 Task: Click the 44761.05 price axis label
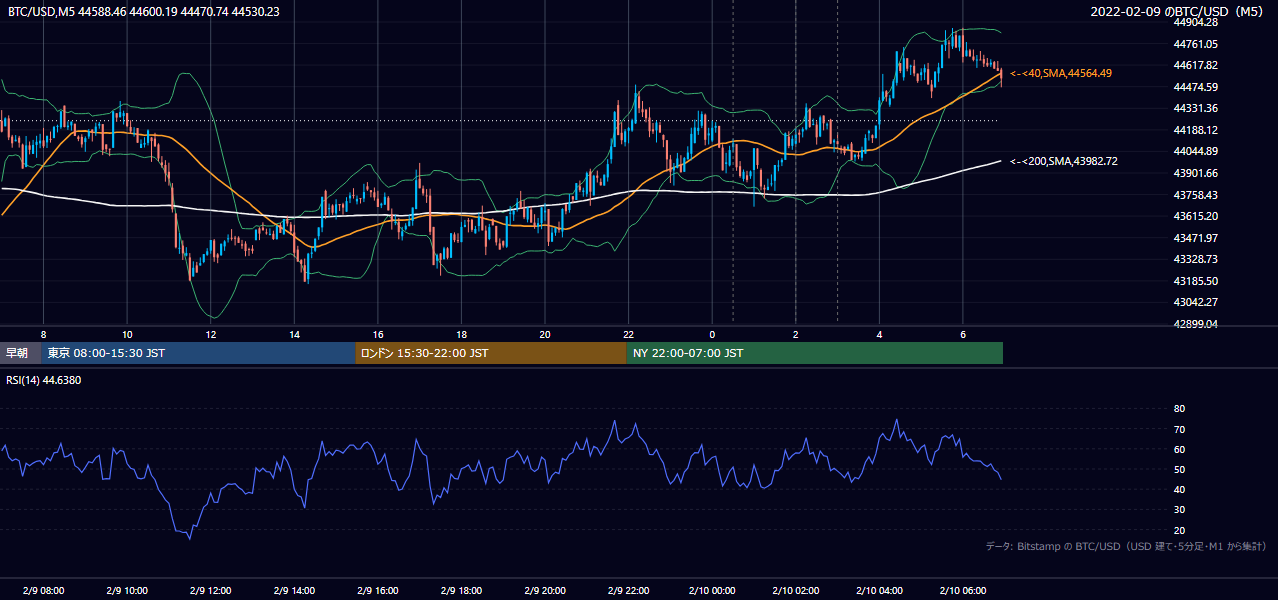click(1195, 44)
